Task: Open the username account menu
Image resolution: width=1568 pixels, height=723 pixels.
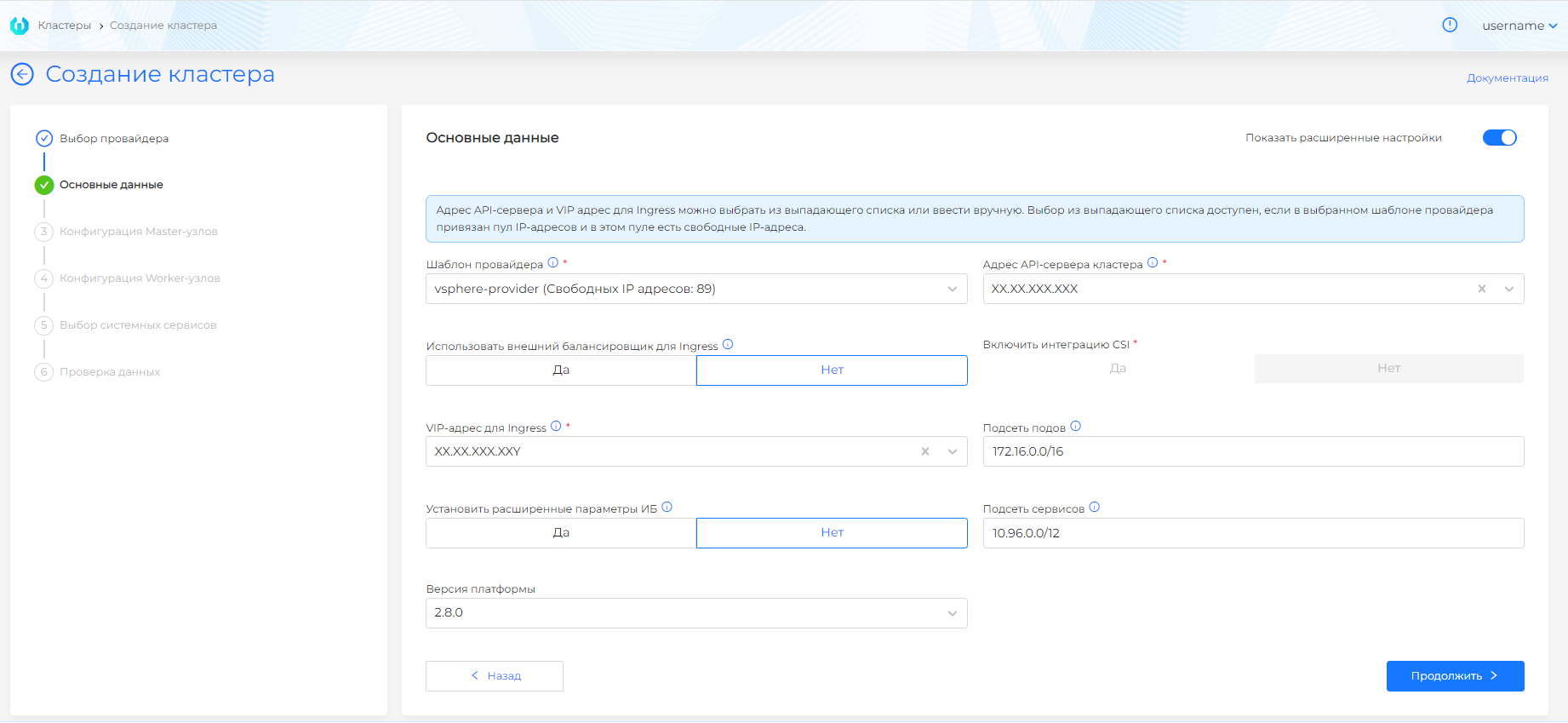Action: point(1519,26)
